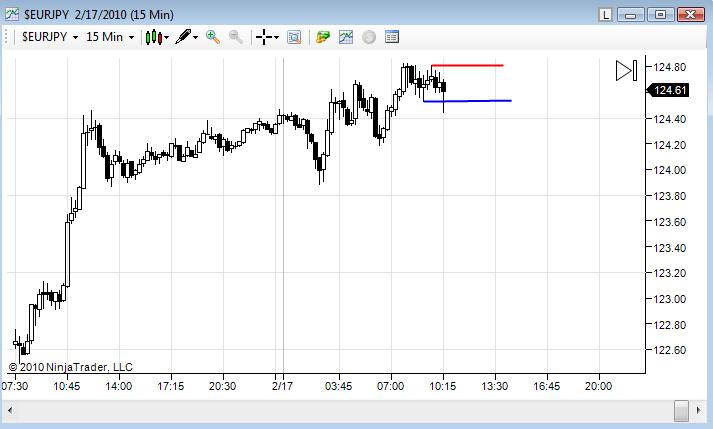This screenshot has height=429, width=713.
Task: Click the 122.60 price axis label
Action: 669,350
